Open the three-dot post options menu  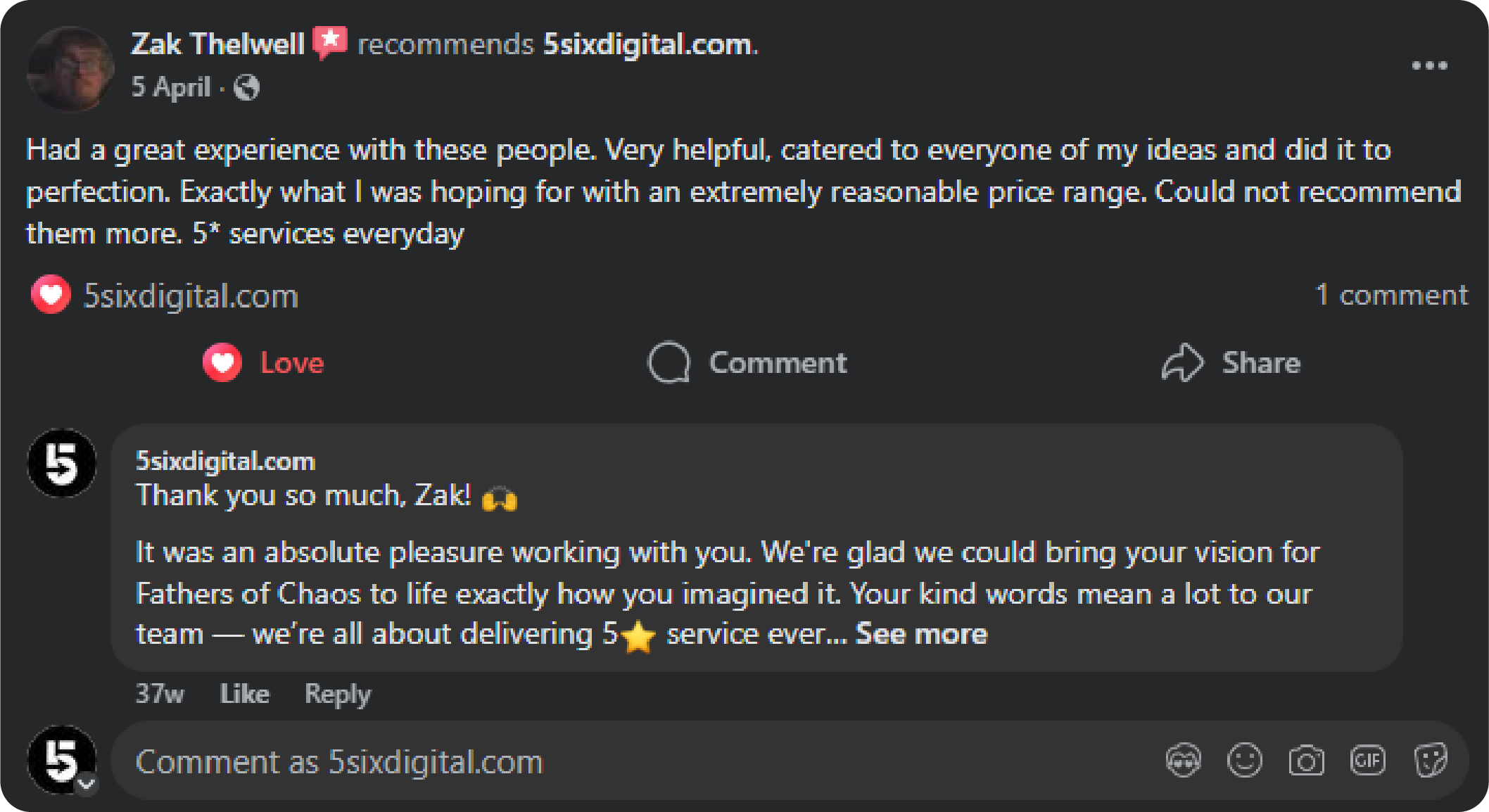pyautogui.click(x=1430, y=65)
